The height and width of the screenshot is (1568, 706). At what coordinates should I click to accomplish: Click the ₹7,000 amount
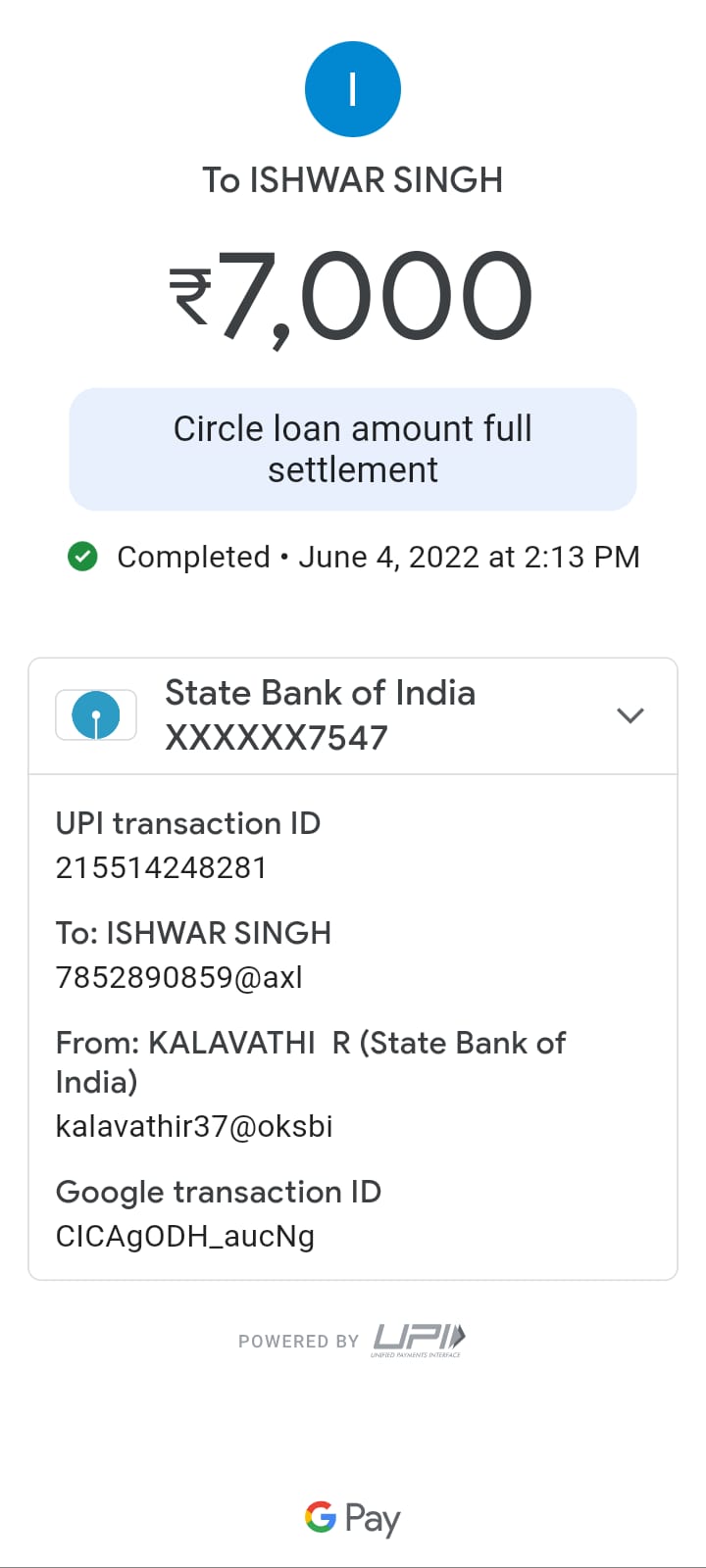point(375,296)
